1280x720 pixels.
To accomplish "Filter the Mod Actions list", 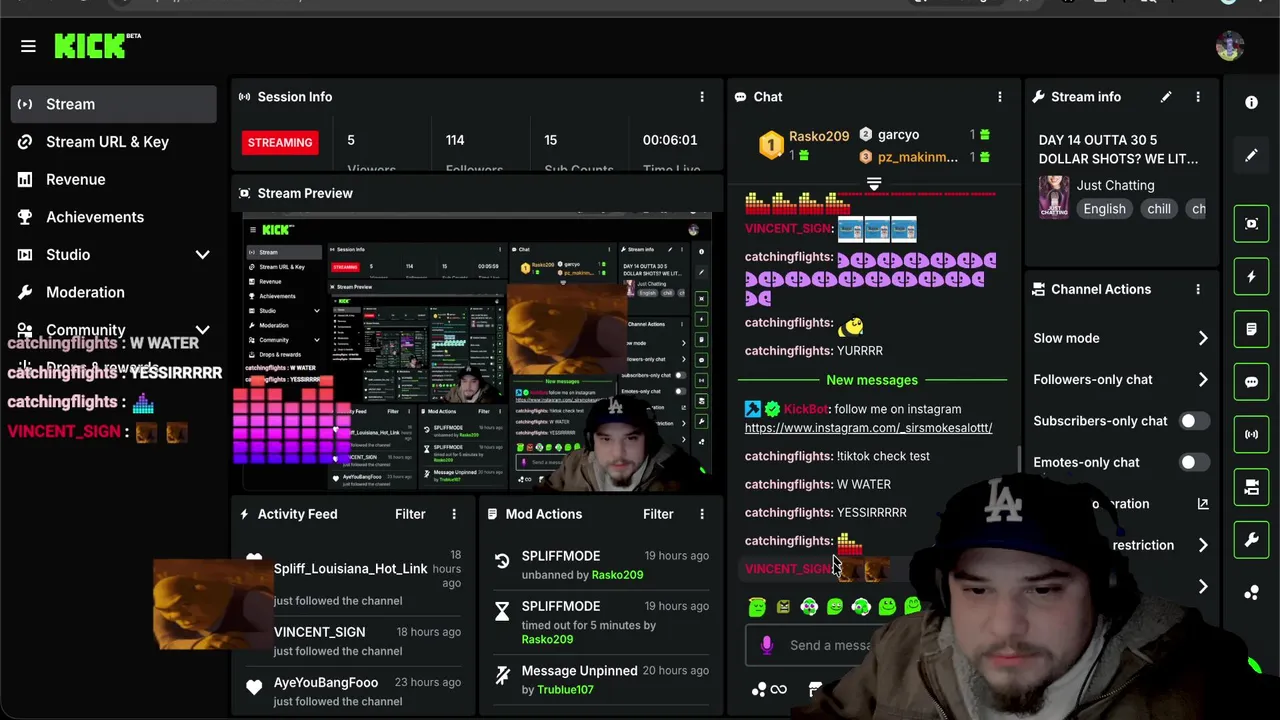I will [658, 514].
